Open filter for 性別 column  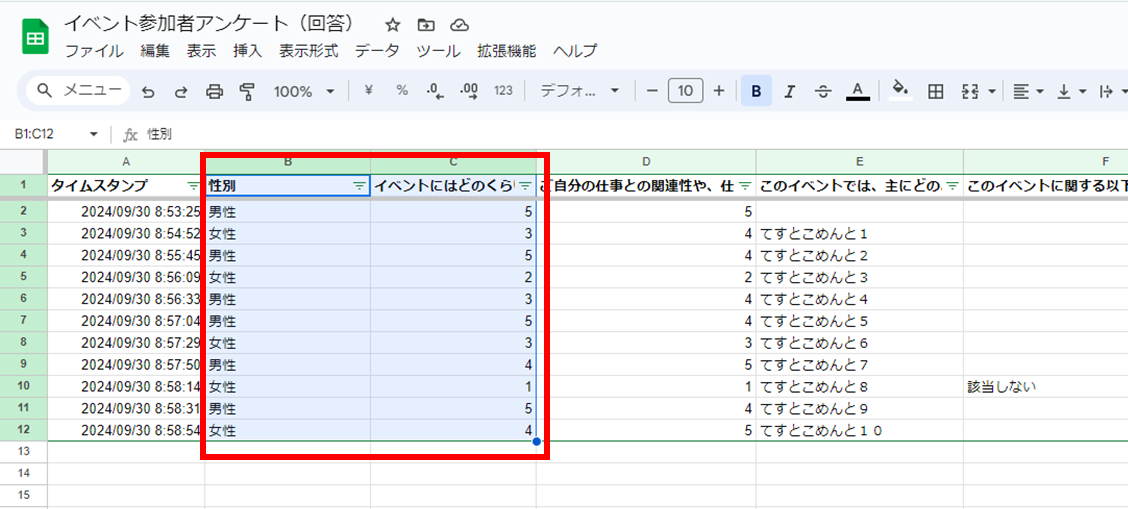pos(359,186)
